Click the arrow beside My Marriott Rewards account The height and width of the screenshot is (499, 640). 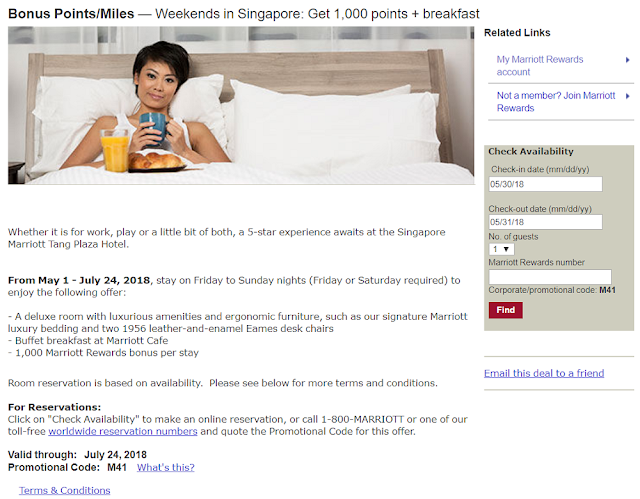pyautogui.click(x=627, y=60)
